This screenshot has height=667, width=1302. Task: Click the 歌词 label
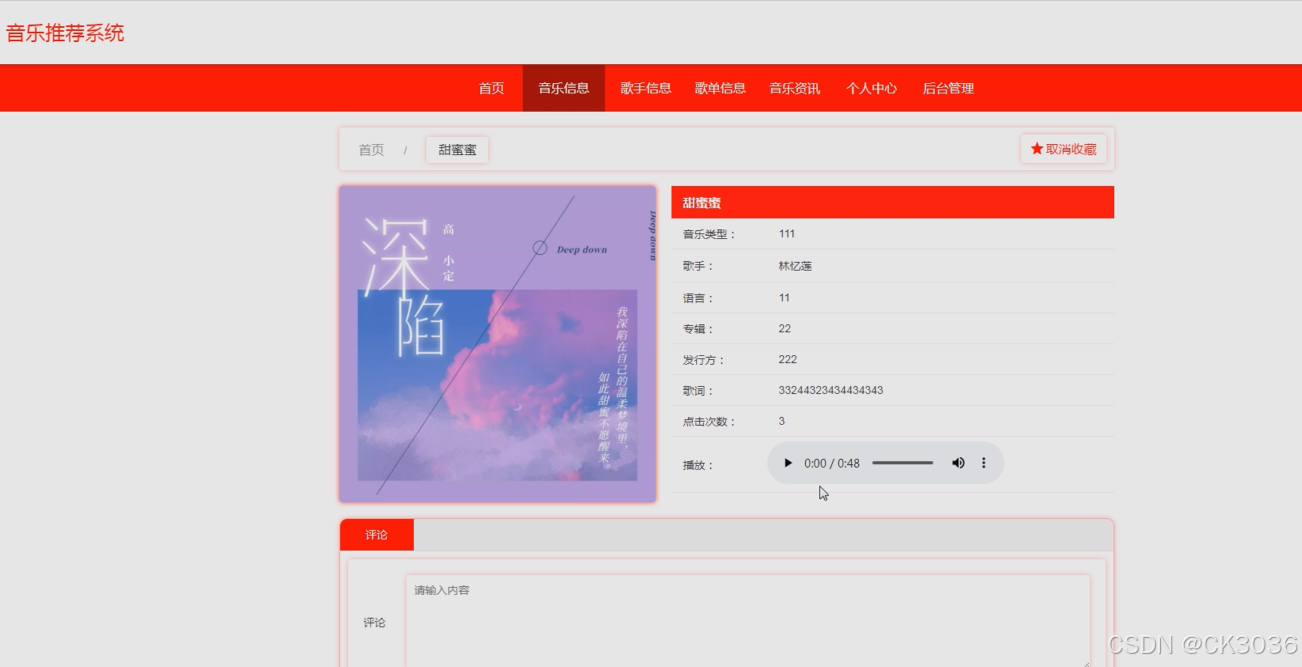pyautogui.click(x=698, y=391)
